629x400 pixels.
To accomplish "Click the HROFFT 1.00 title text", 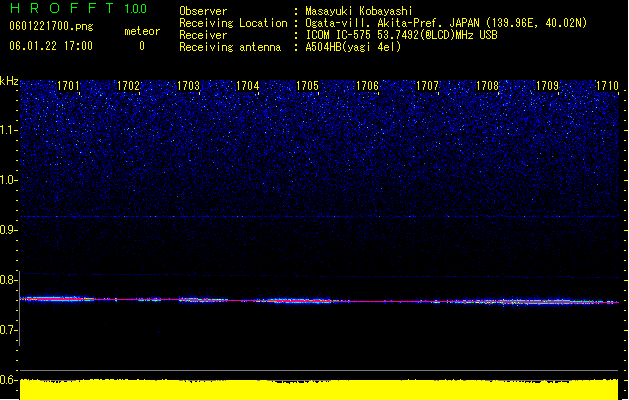I will coord(78,8).
